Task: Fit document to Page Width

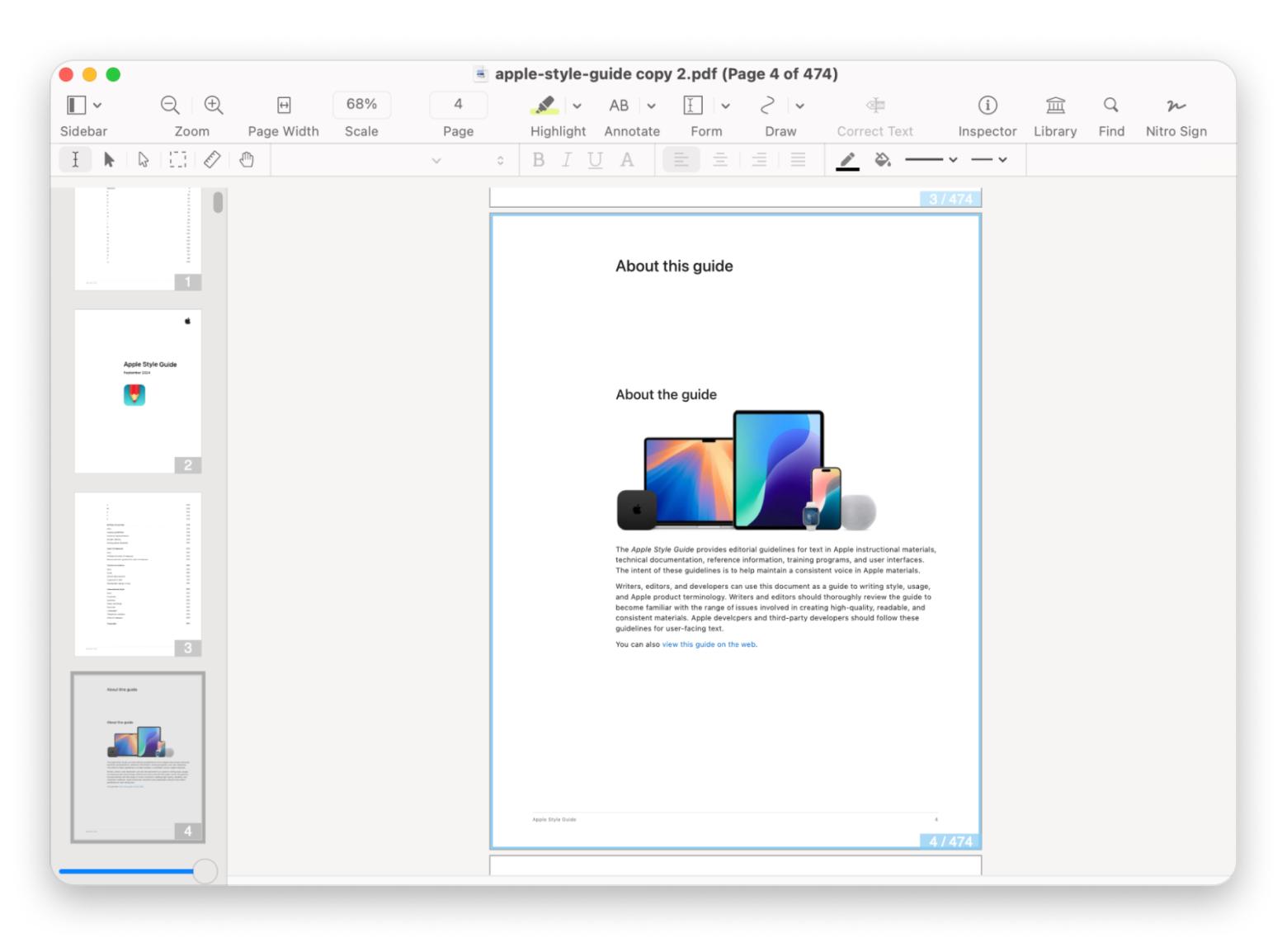Action: [283, 105]
